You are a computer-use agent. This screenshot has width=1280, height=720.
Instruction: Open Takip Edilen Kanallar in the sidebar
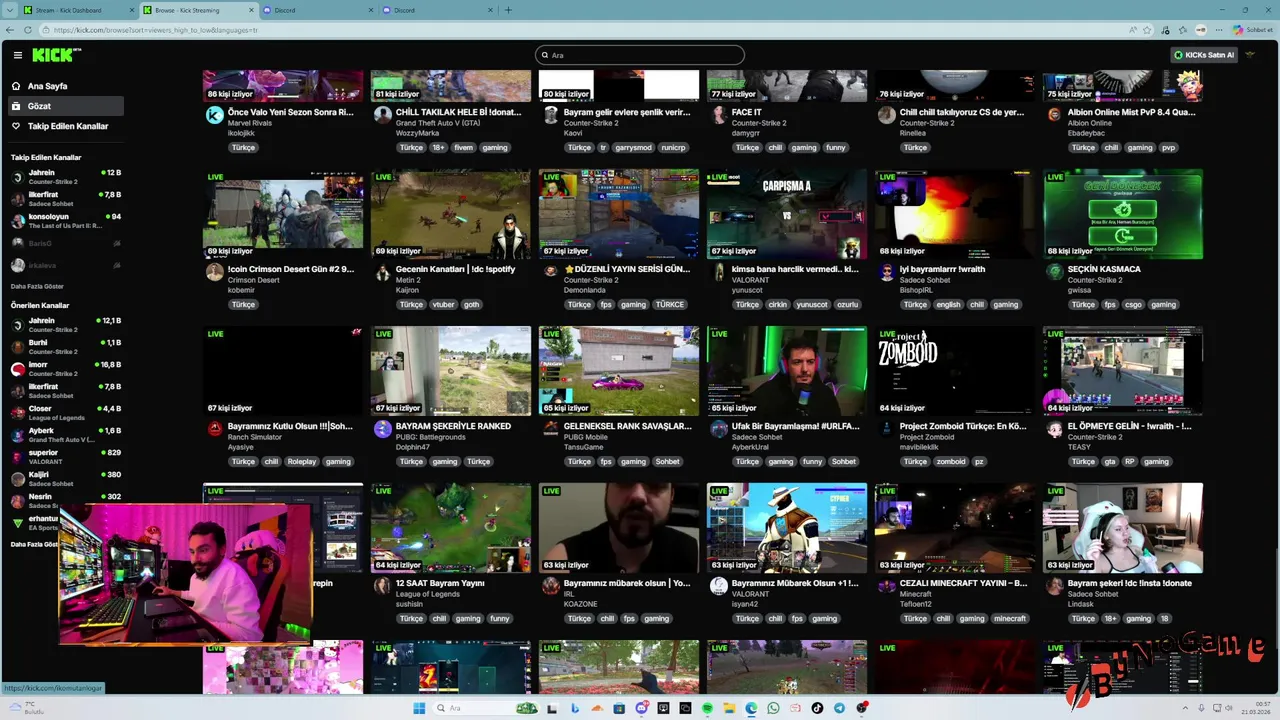pyautogui.click(x=67, y=126)
